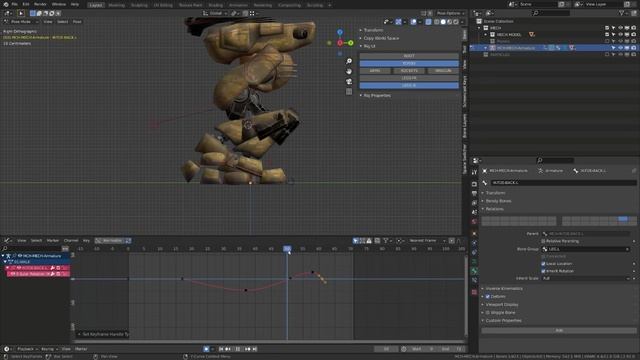This screenshot has width=640, height=360.
Task: Toggle camera view gizmo icon
Action: (x=349, y=82)
